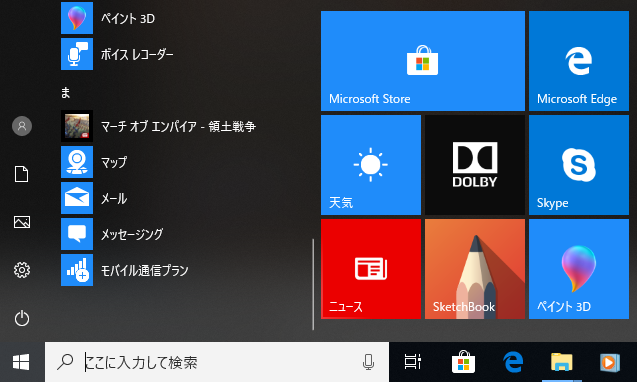Open Documents from Start sidebar
637x382 pixels.
click(22, 174)
